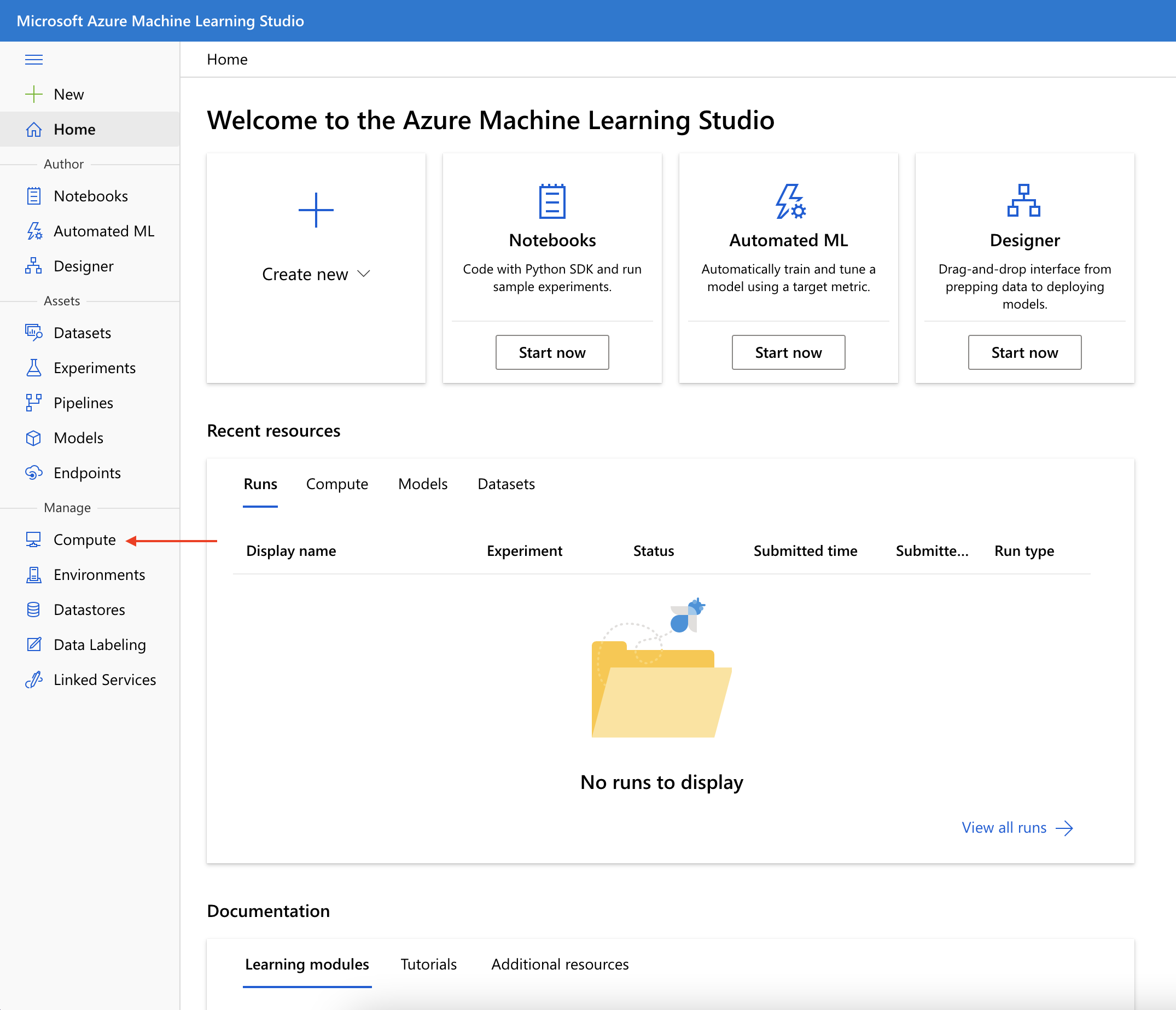Screen dimensions: 1176x1010
Task: Open Environments label in the sidebar
Action: click(100, 574)
